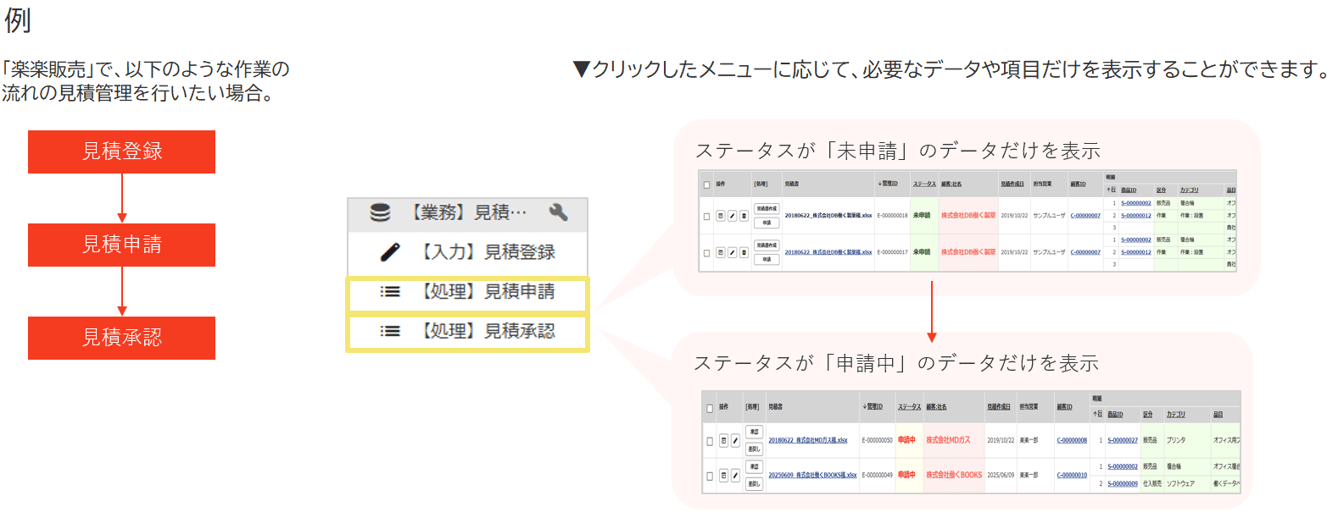Tick the checkbox for row E-000000017

click(707, 253)
